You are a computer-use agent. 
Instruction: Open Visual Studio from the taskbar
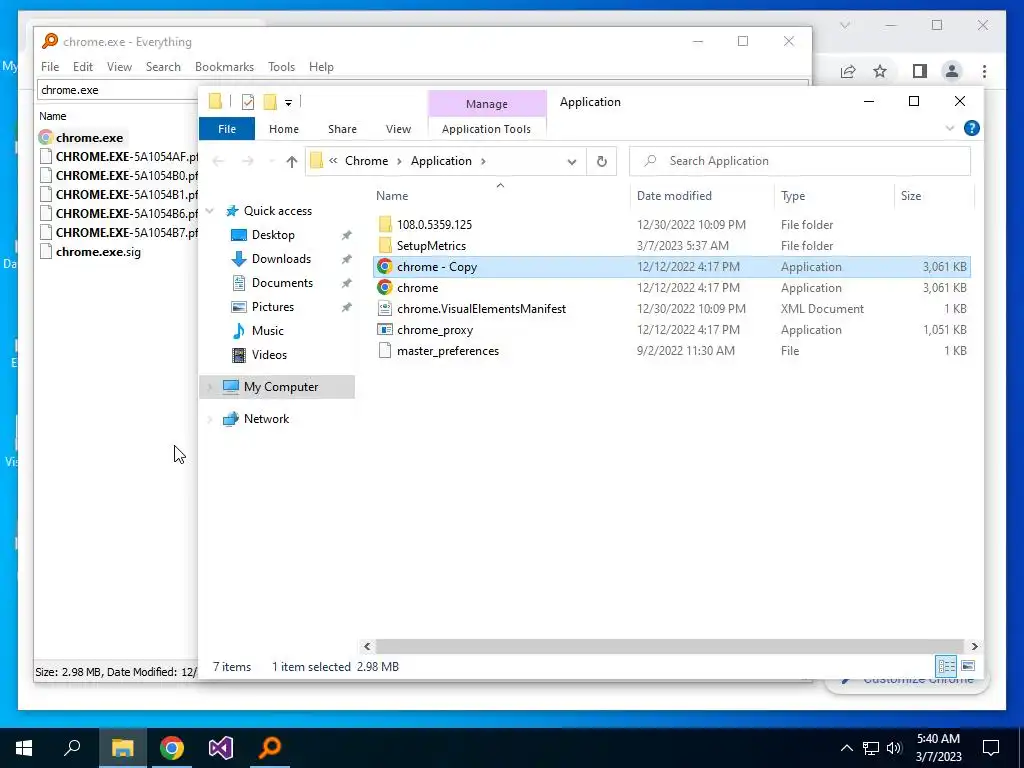pyautogui.click(x=221, y=748)
